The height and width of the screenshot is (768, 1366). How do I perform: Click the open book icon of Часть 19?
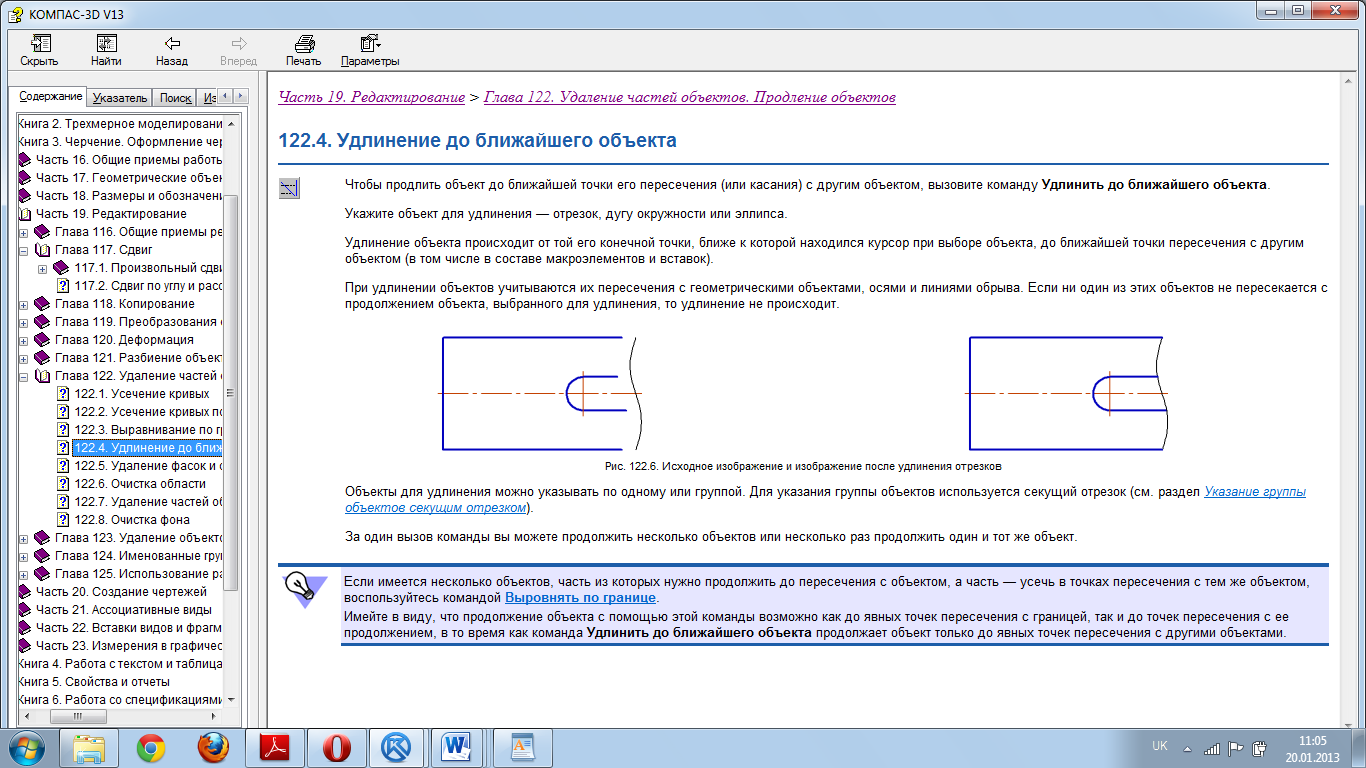26,214
